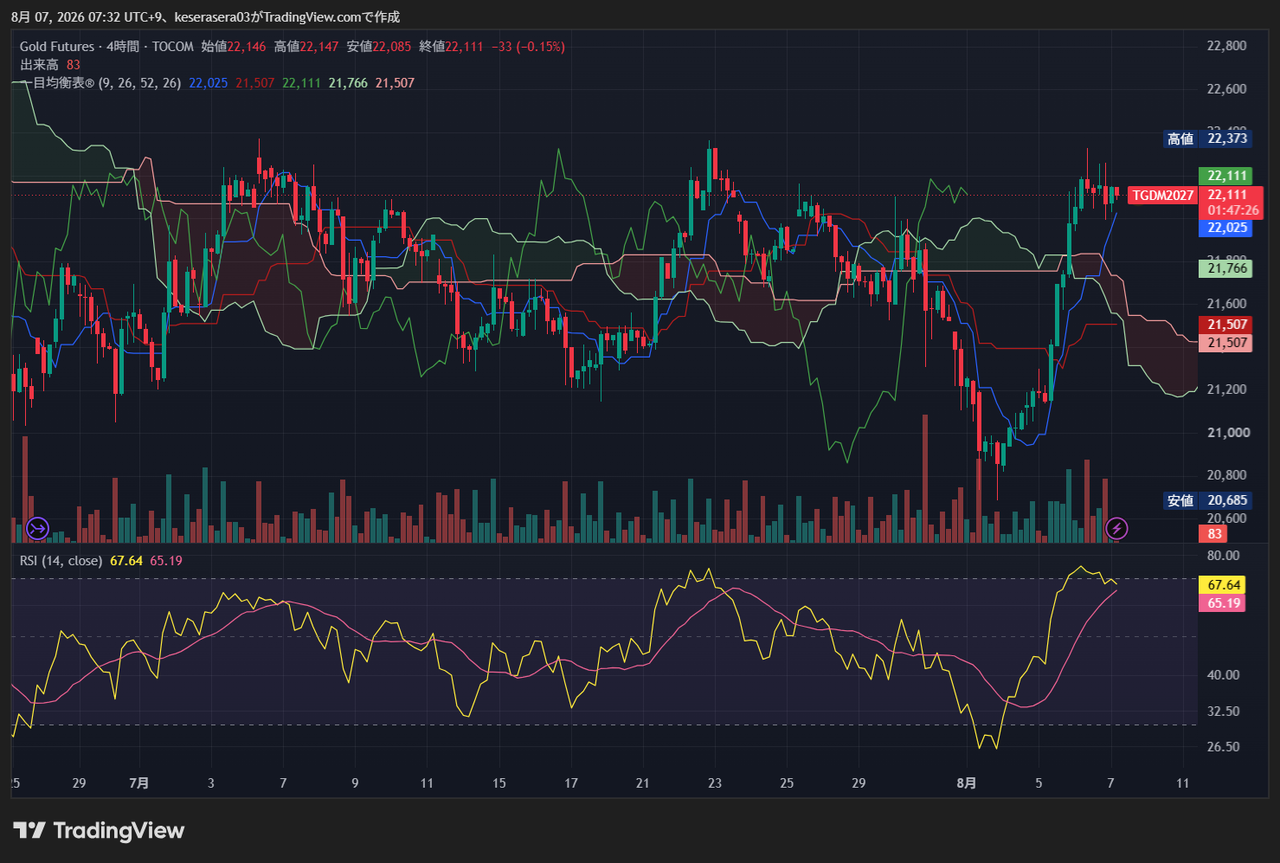Screen dimensions: 1280x863
Task: Click pink 65.19 value in RSI legend
Action: tap(166, 561)
